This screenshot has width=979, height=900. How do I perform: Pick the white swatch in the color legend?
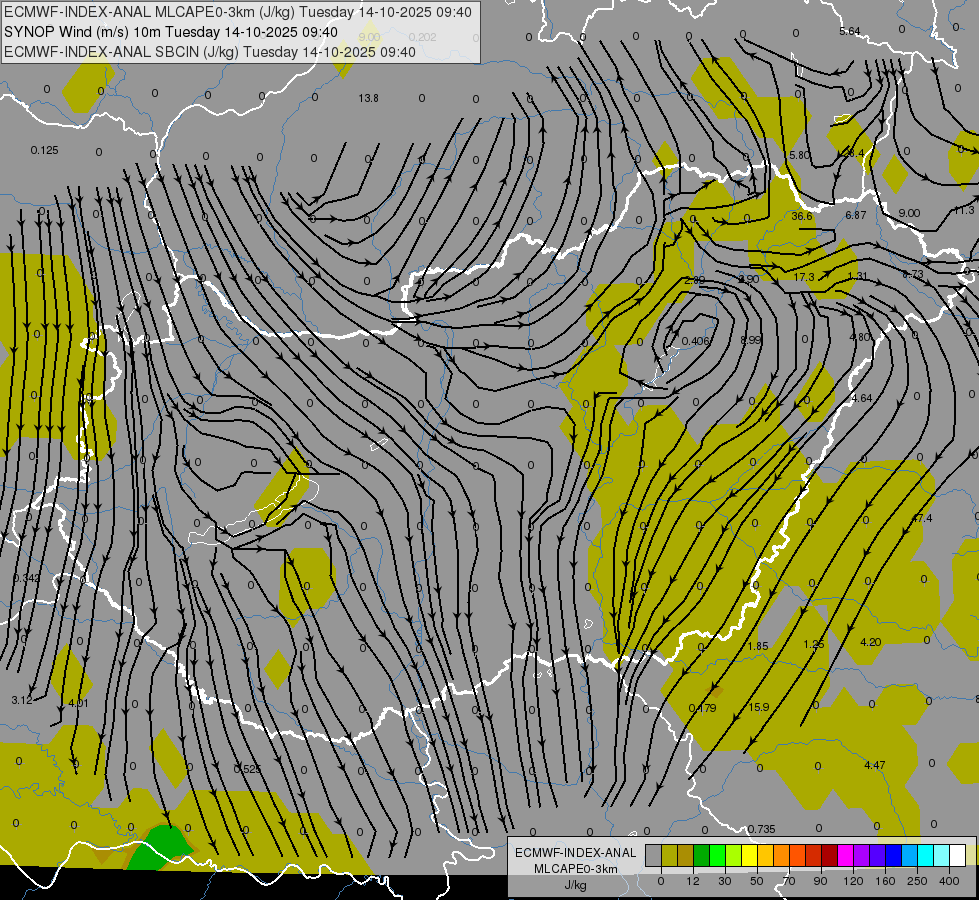[x=957, y=856]
